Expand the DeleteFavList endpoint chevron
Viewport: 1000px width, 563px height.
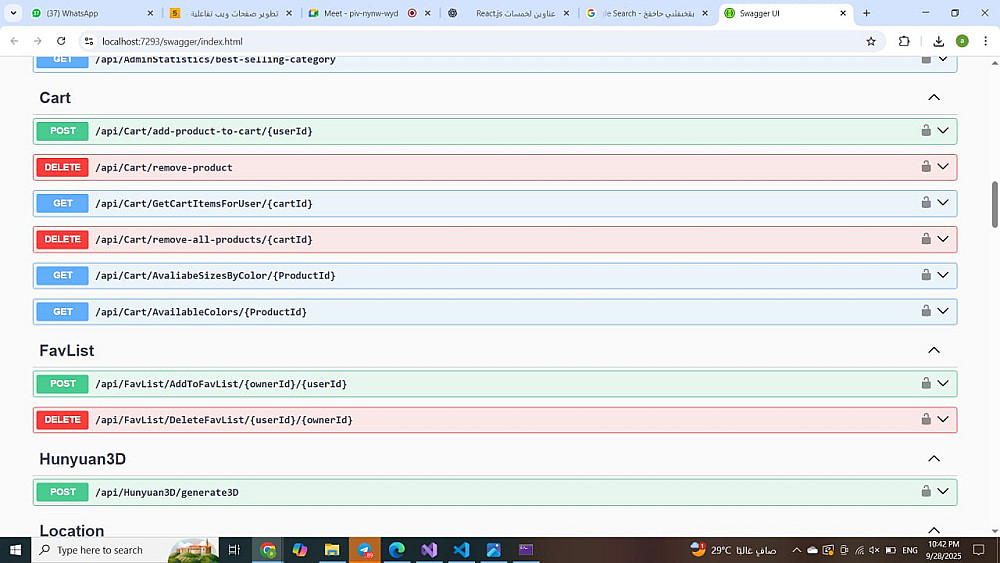(x=943, y=419)
